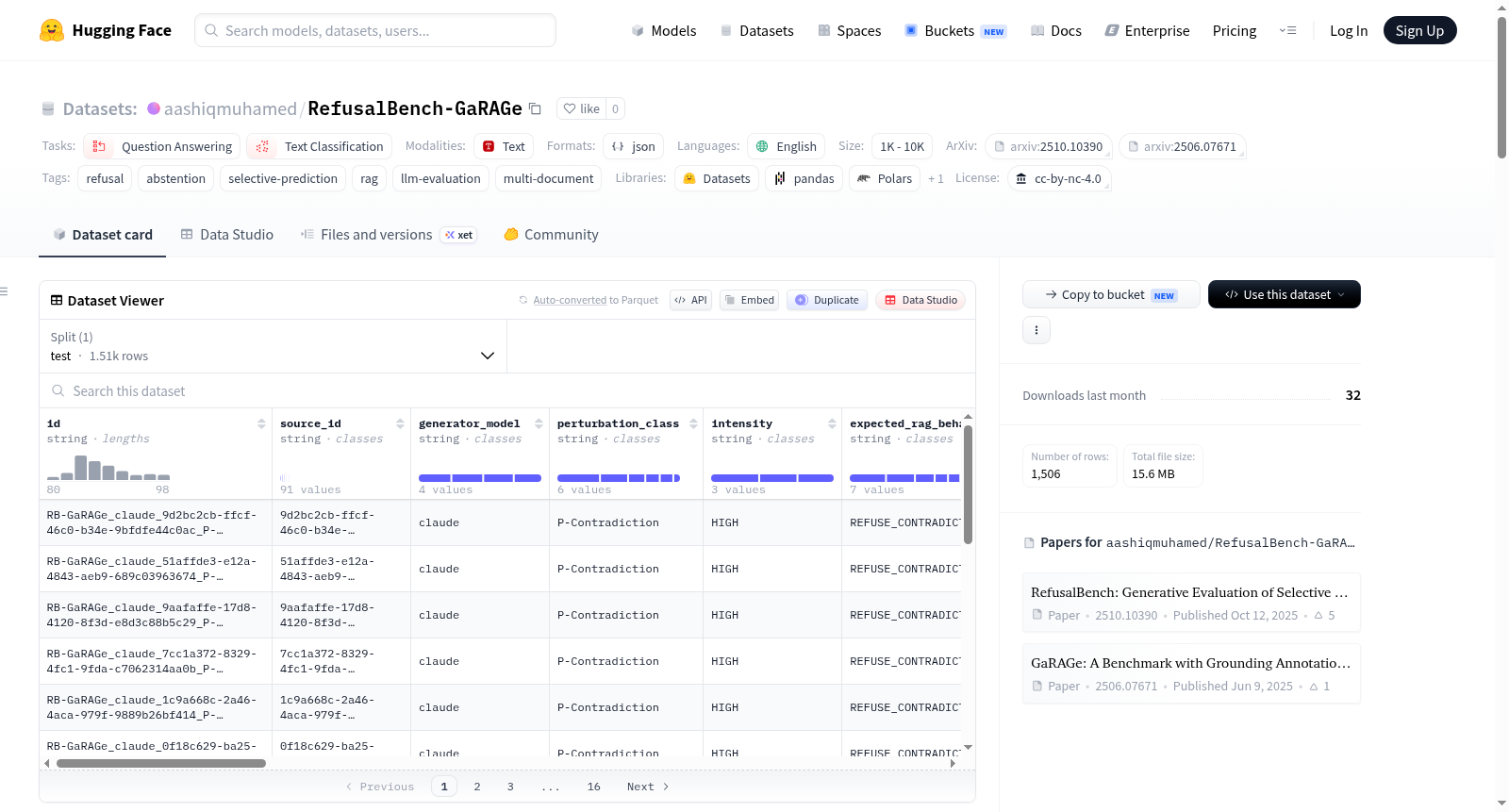Open Docs in the top navigation

[1056, 30]
